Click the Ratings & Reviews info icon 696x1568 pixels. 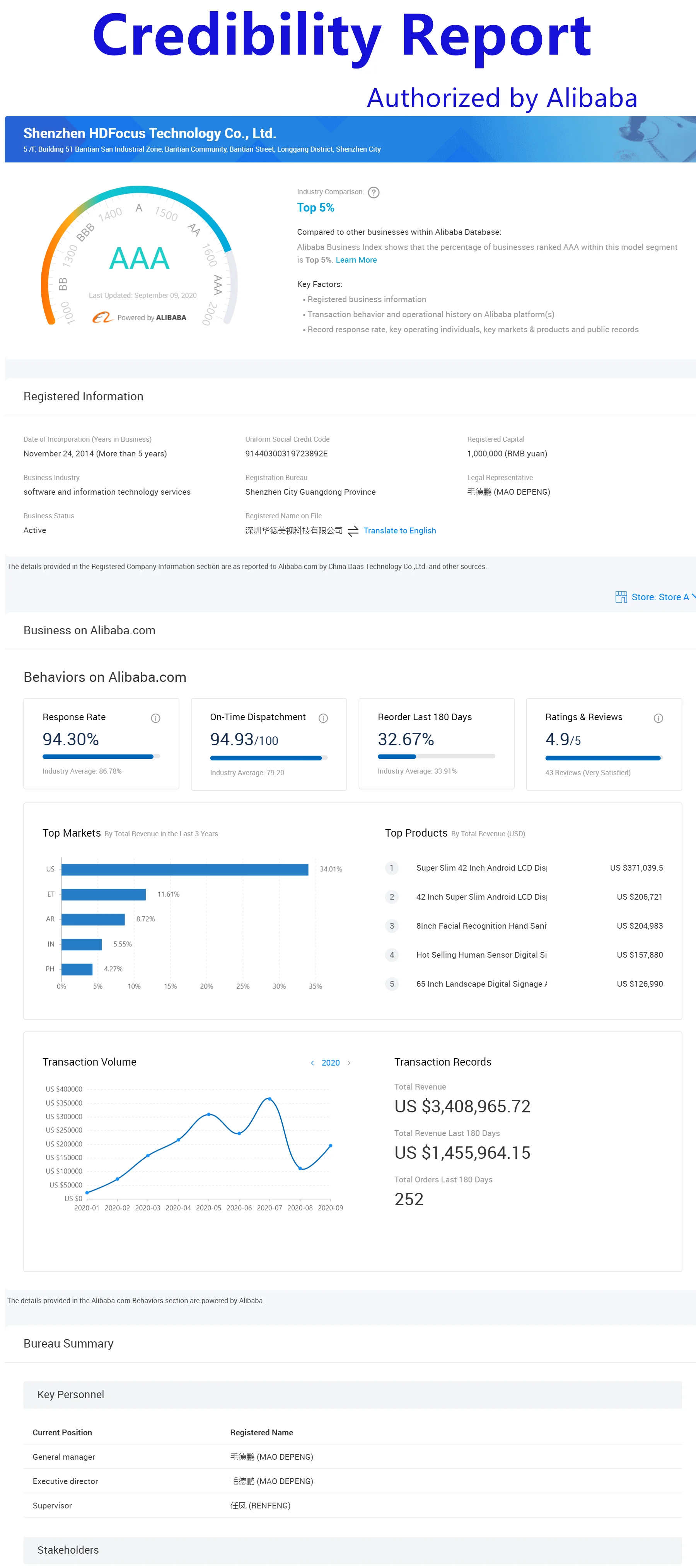658,718
